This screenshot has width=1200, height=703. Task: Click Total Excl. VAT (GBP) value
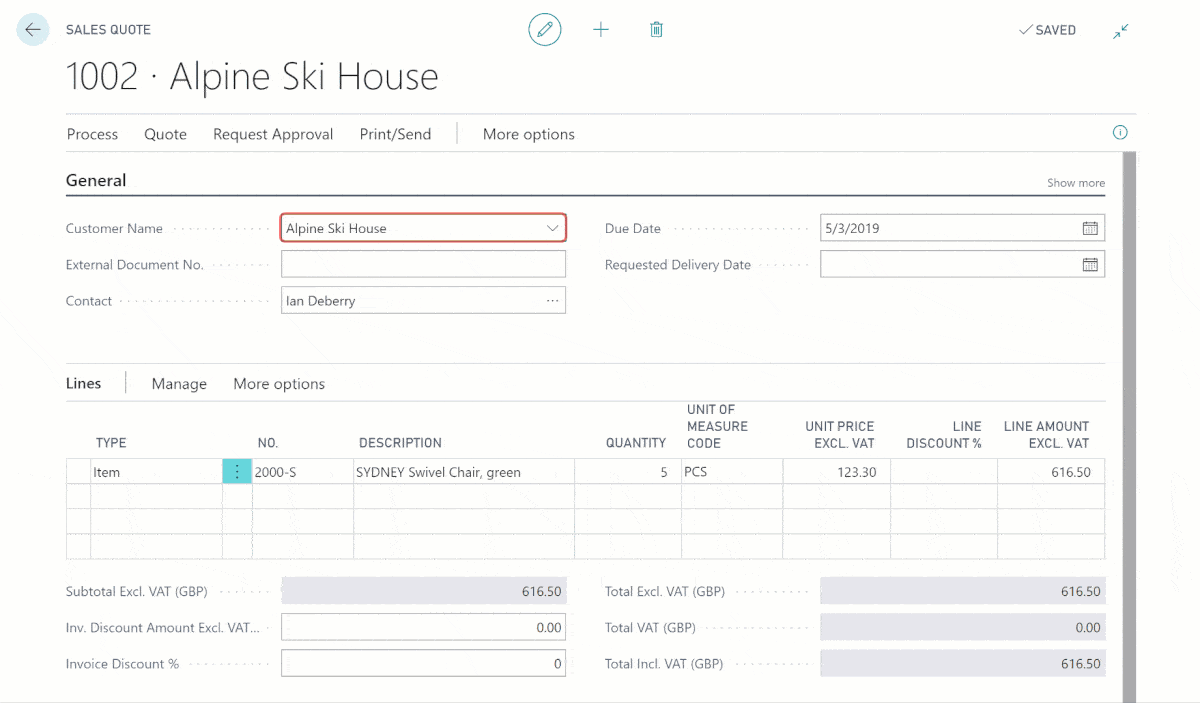coord(963,591)
